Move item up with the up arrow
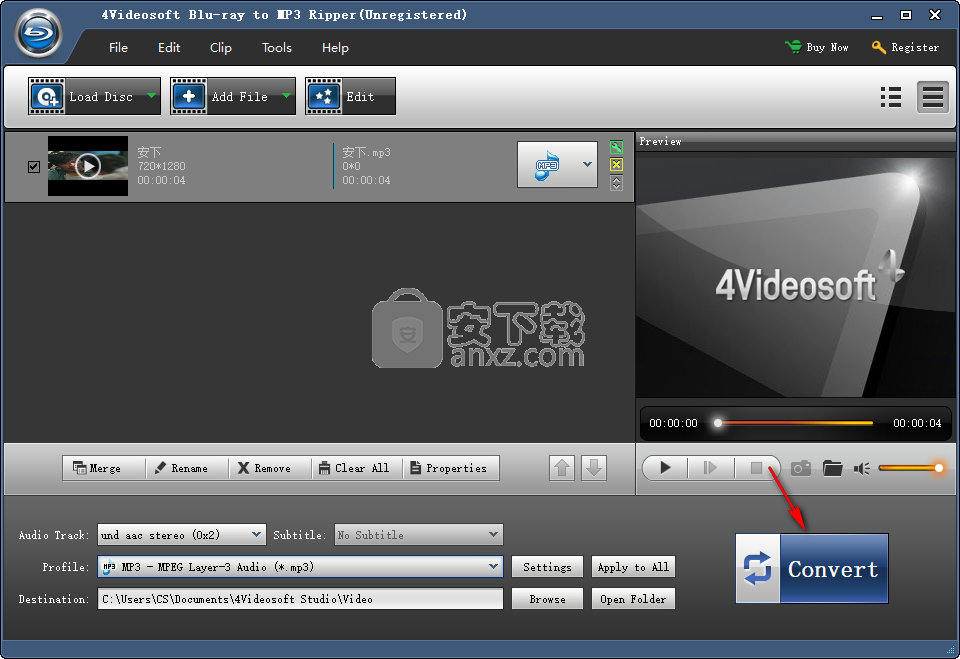Viewport: 960px width, 659px height. point(562,469)
